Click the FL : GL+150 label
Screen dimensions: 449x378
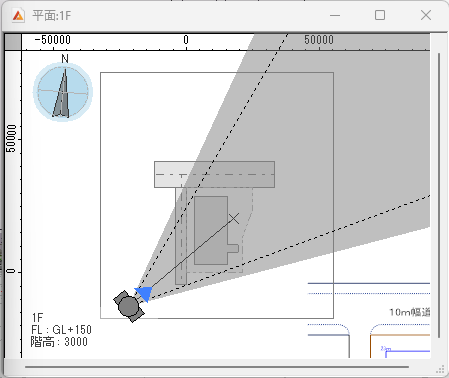(x=61, y=330)
